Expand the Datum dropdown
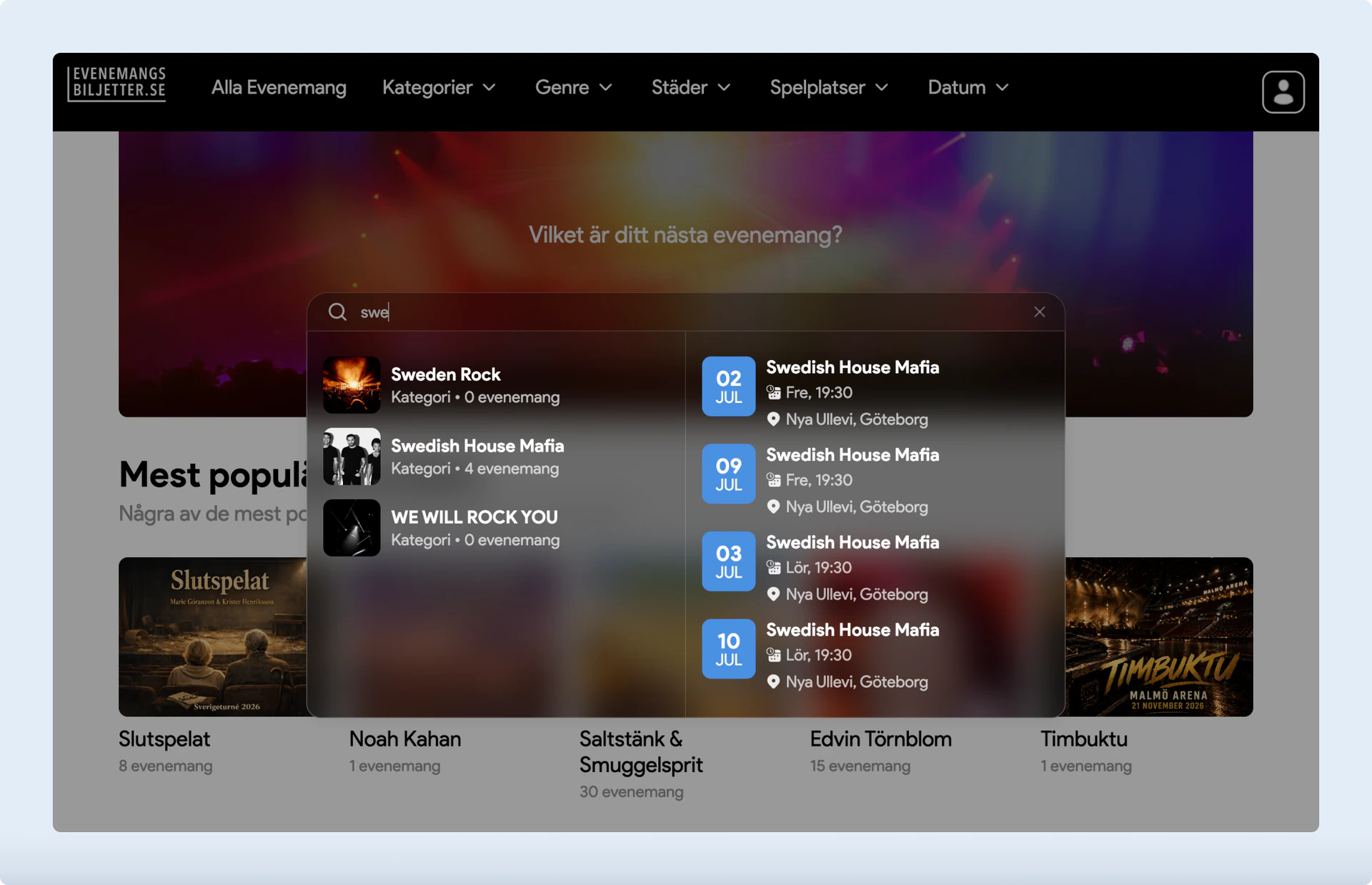The width and height of the screenshot is (1372, 885). point(968,87)
